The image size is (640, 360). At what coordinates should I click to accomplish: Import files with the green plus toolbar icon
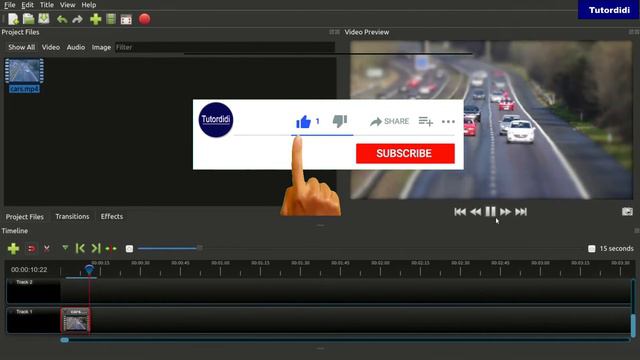[x=96, y=19]
